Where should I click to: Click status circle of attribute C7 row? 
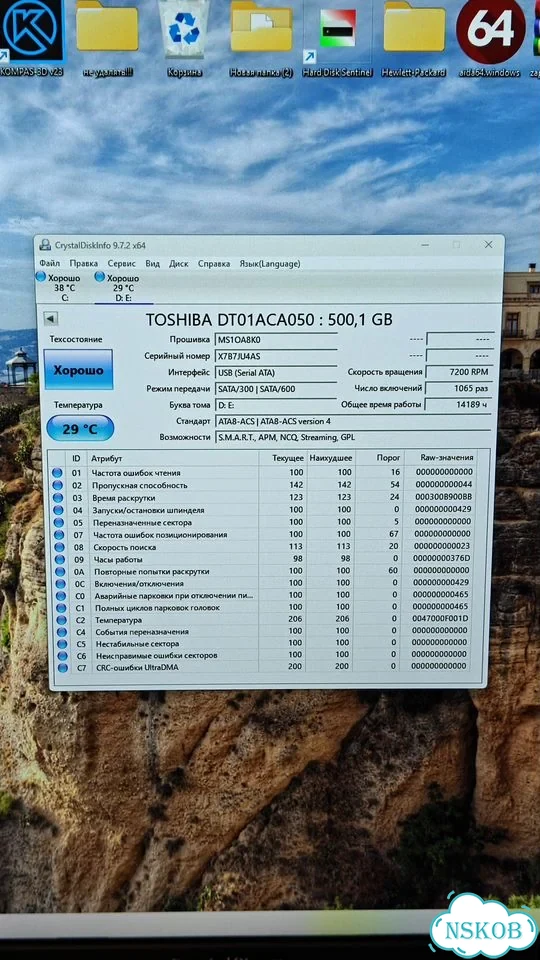click(62, 667)
